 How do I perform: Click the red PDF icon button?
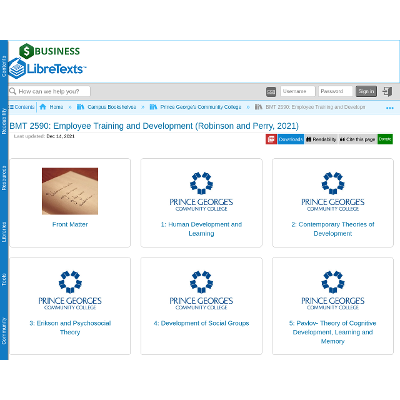pyautogui.click(x=271, y=139)
